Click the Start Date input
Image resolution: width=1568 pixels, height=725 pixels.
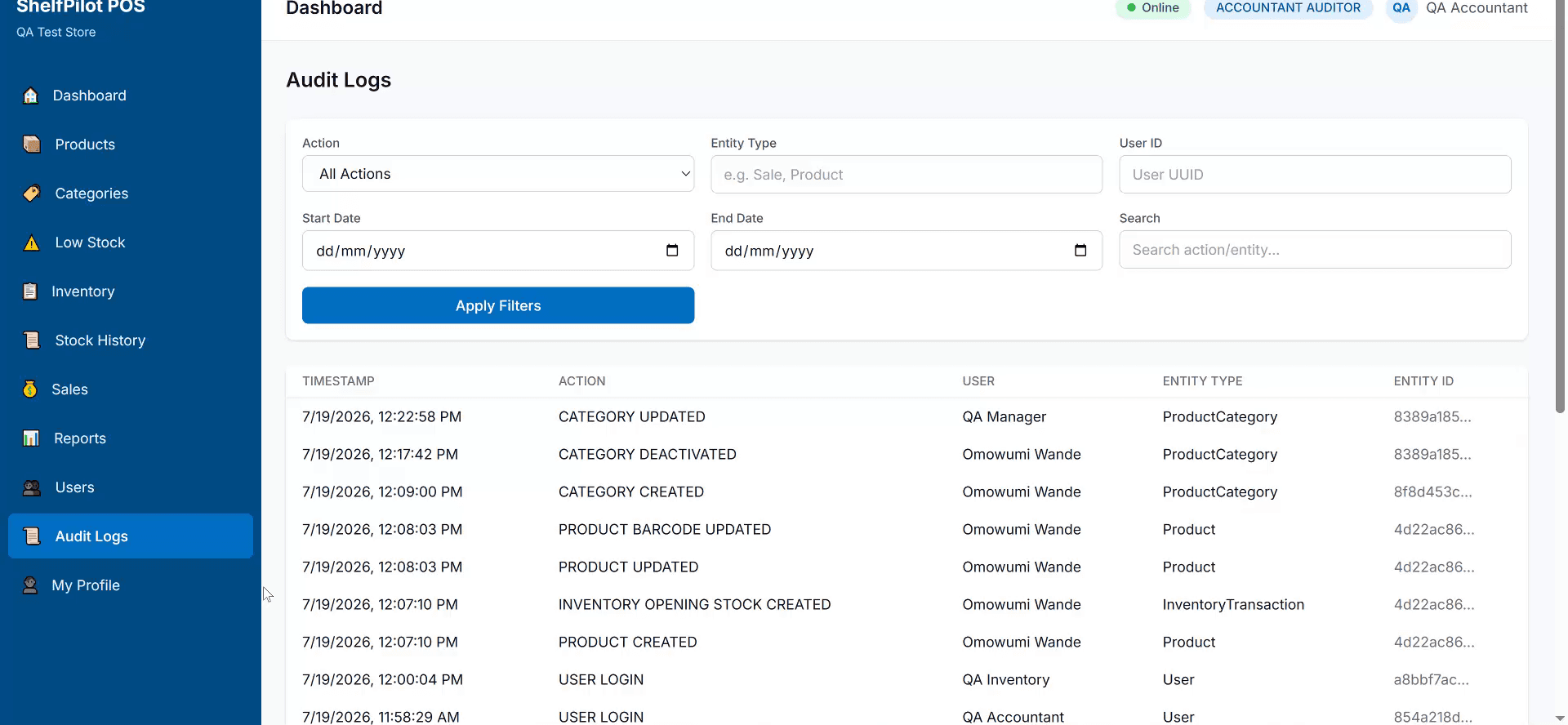pos(498,251)
